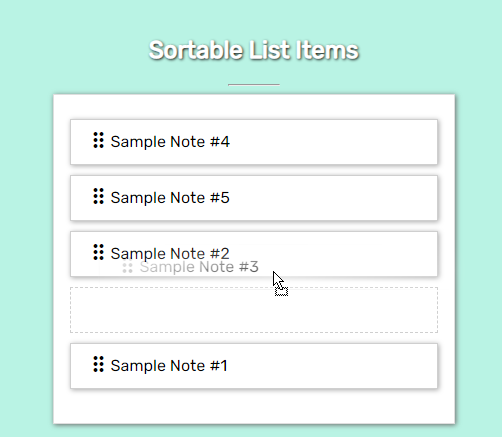Click the divider line under the heading

coord(254,85)
